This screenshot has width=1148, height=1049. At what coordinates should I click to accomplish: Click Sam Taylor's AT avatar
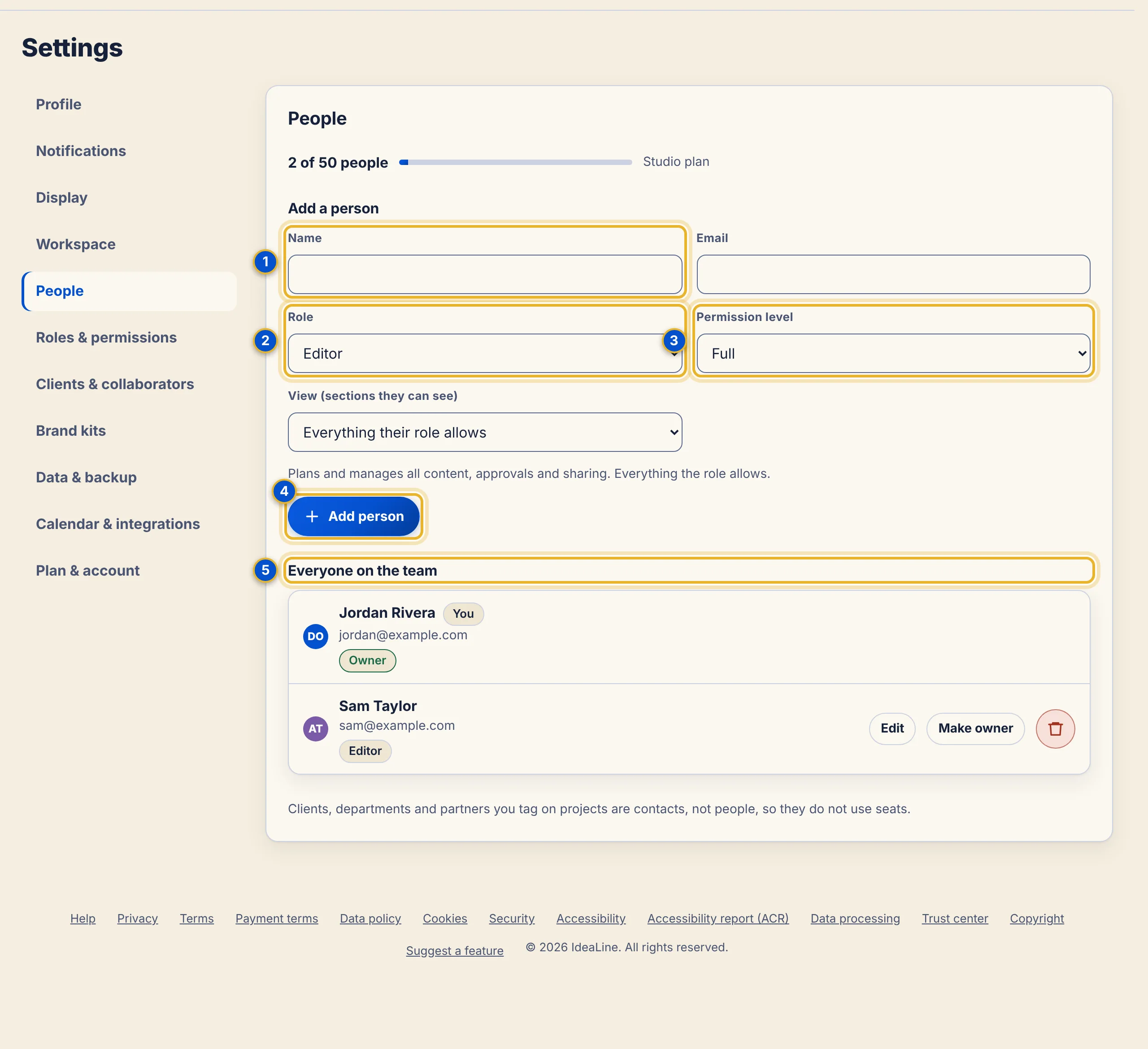coord(315,728)
